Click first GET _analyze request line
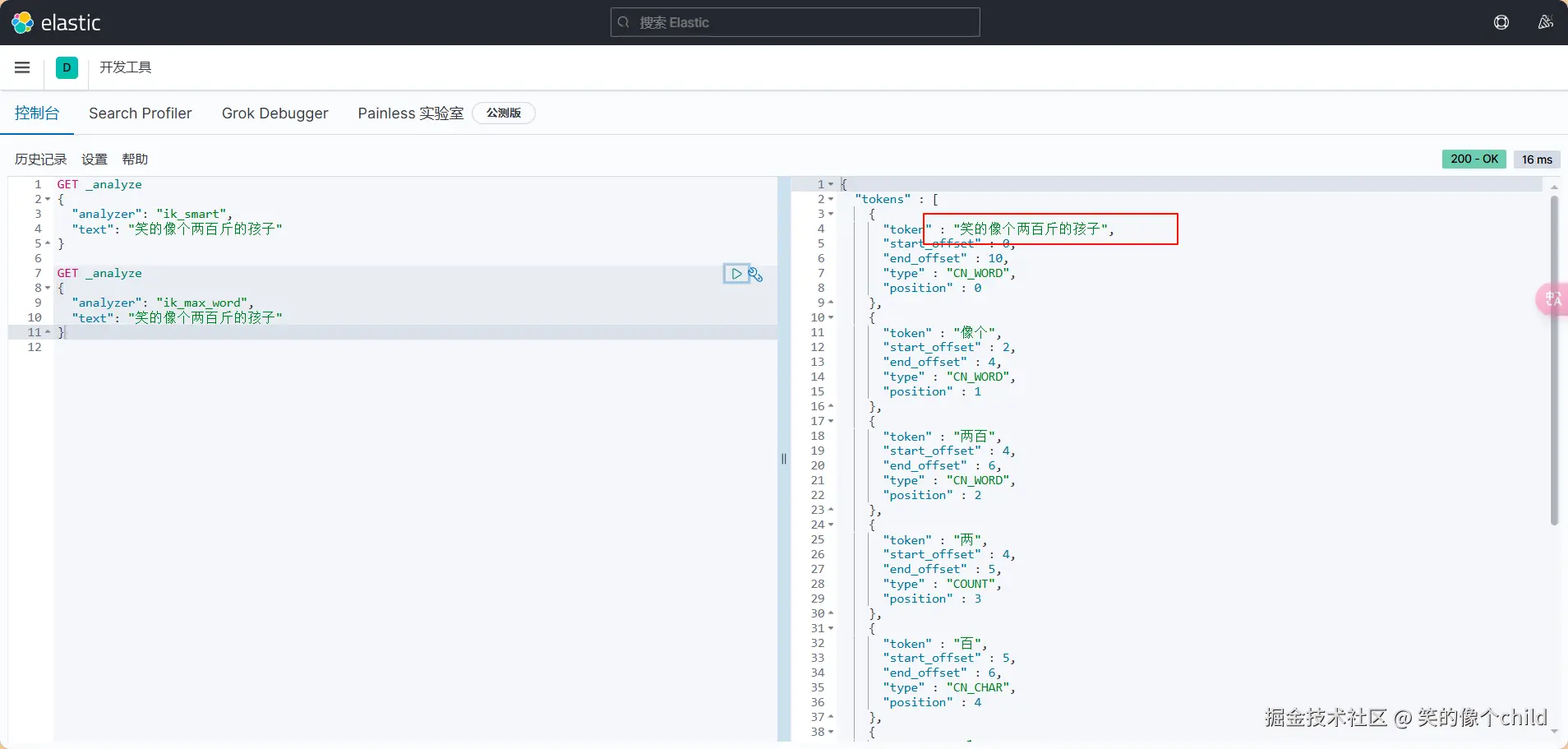 [x=99, y=185]
